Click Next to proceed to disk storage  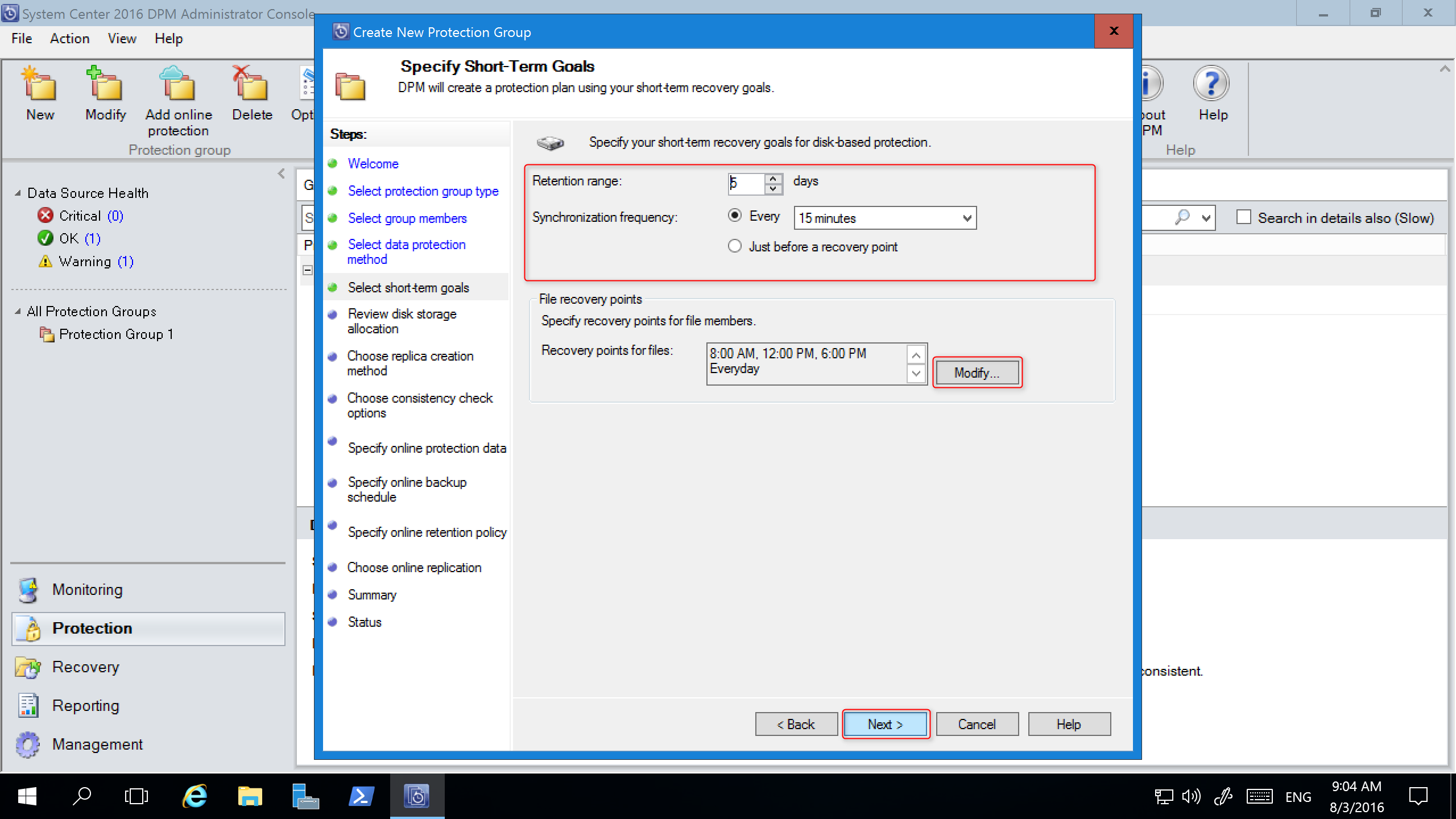point(884,724)
